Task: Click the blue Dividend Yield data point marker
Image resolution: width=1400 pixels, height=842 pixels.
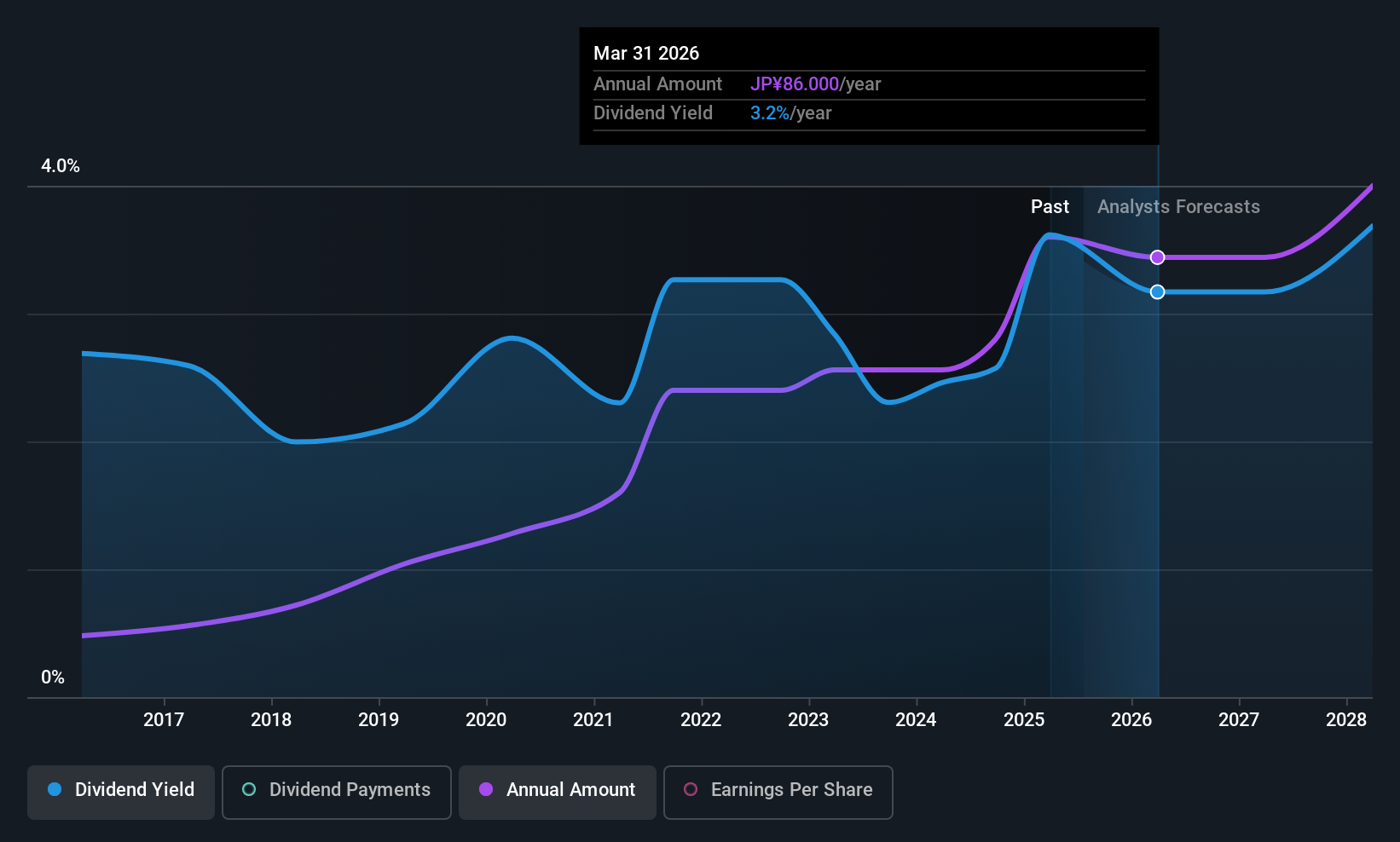Action: 1157,292
